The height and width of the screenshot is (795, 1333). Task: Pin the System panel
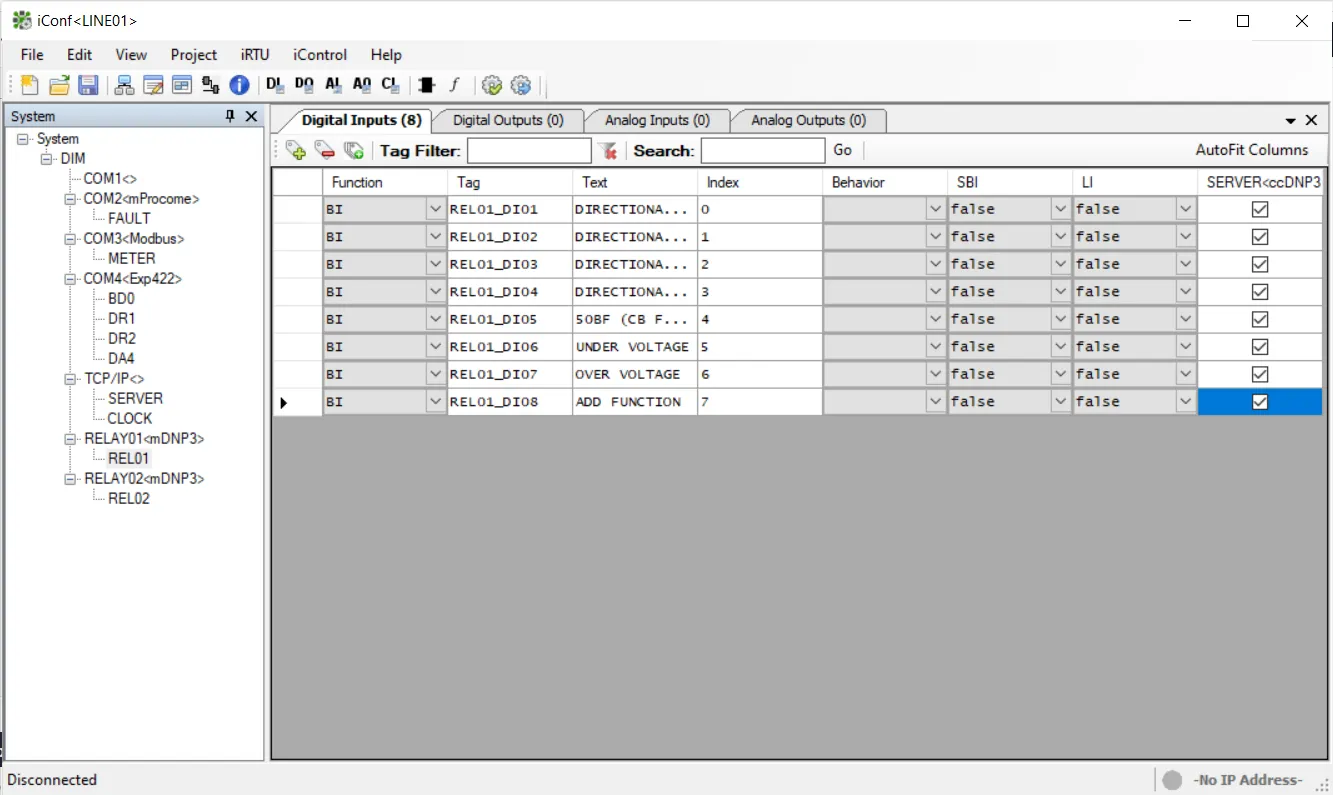tap(230, 116)
